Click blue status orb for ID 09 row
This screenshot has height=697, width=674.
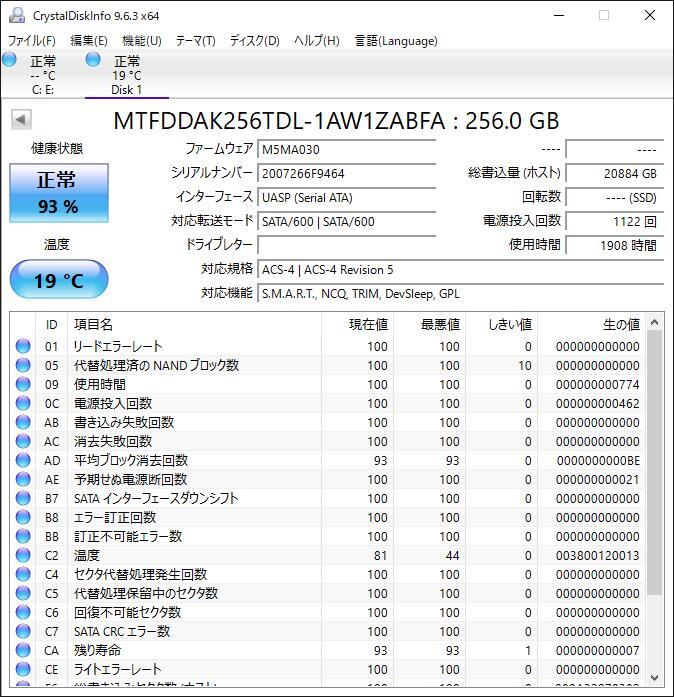[x=23, y=384]
